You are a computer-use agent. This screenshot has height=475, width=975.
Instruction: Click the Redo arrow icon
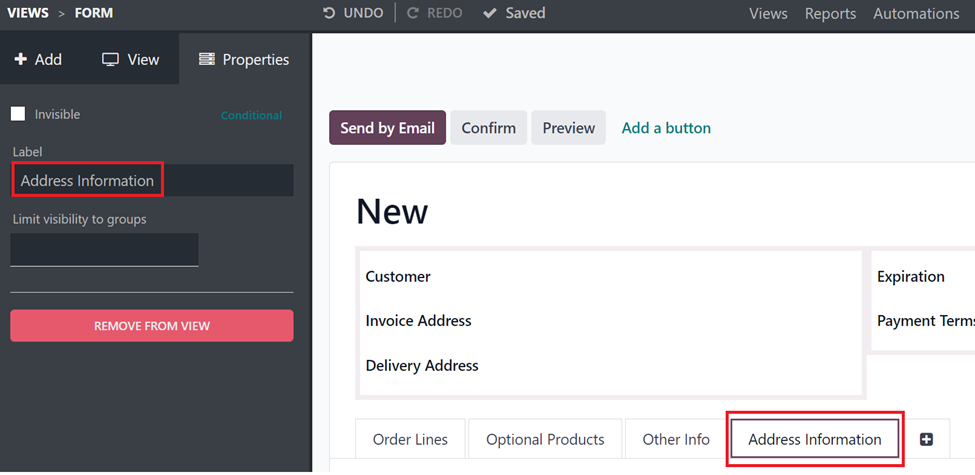[x=413, y=13]
